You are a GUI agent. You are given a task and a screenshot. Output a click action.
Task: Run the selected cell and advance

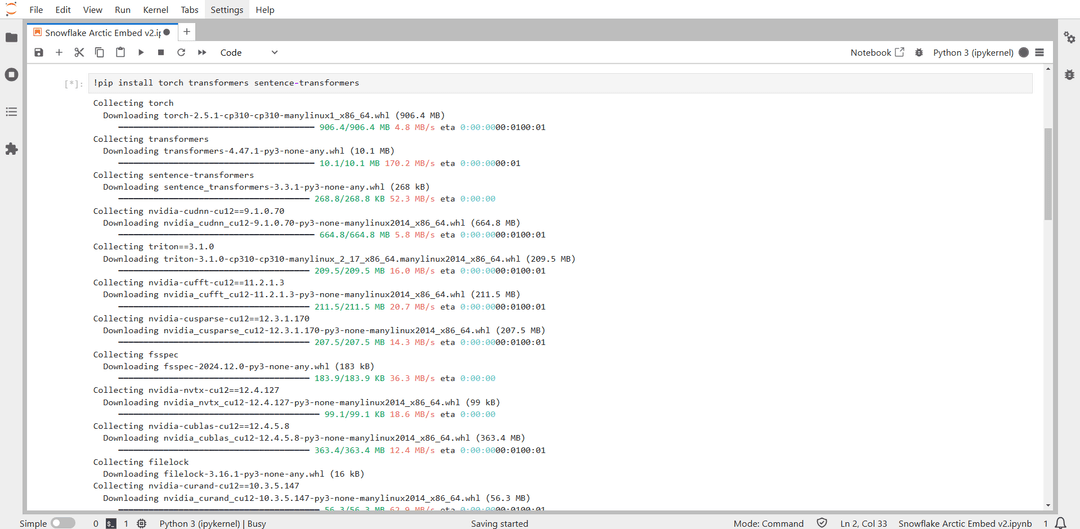(x=141, y=52)
